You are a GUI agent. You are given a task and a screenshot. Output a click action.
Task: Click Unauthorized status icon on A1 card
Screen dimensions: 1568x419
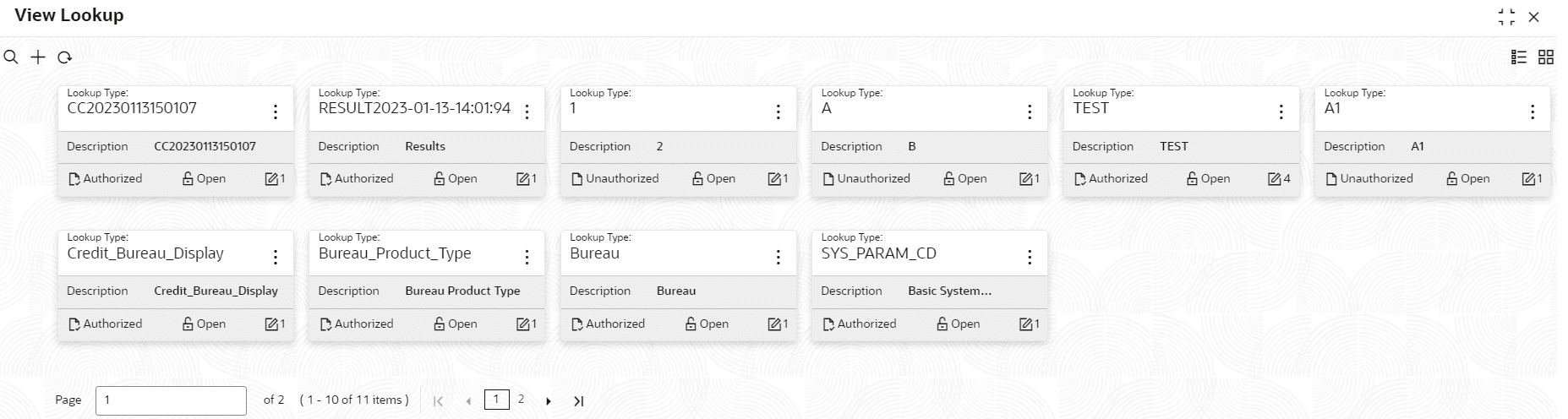coord(1331,178)
